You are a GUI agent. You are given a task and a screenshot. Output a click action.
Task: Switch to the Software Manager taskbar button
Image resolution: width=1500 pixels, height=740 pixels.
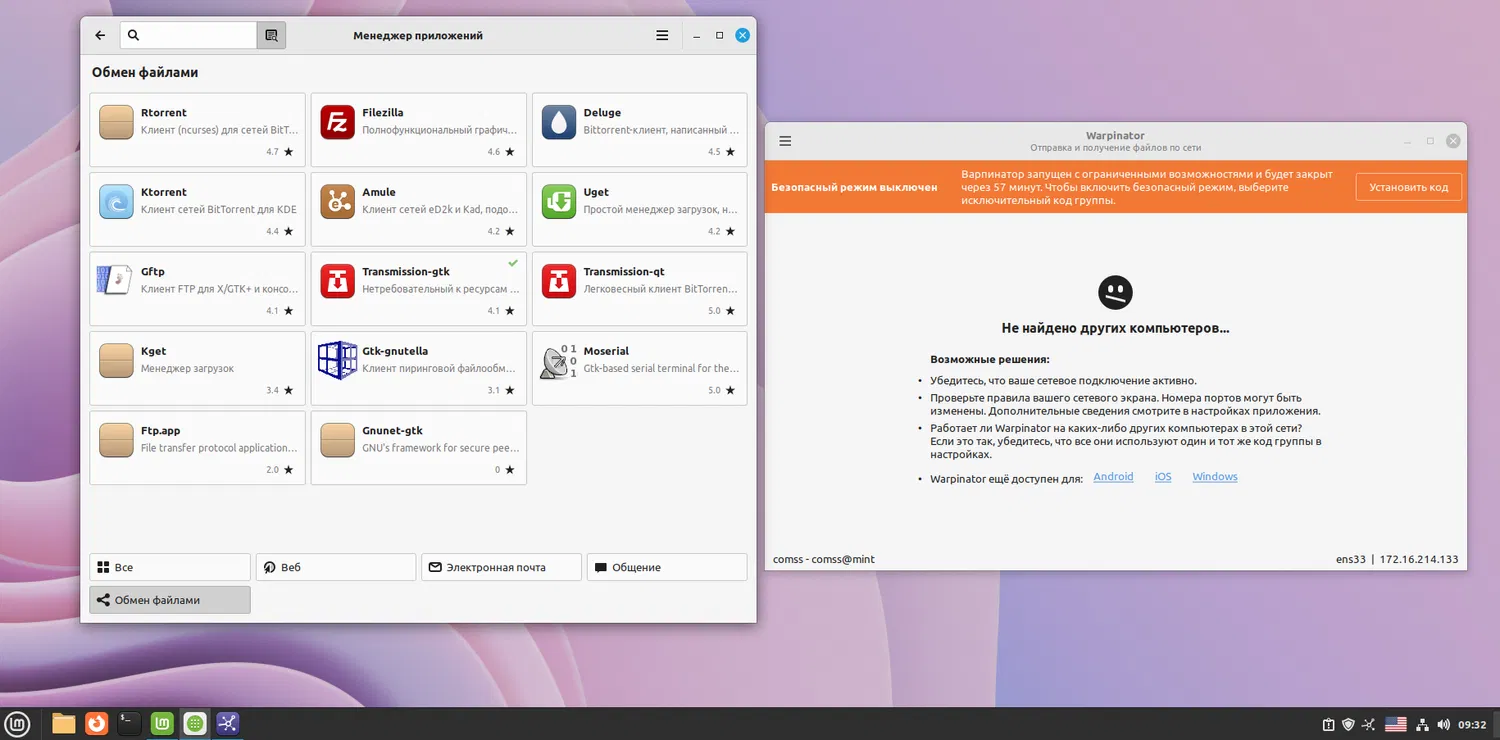(x=195, y=723)
